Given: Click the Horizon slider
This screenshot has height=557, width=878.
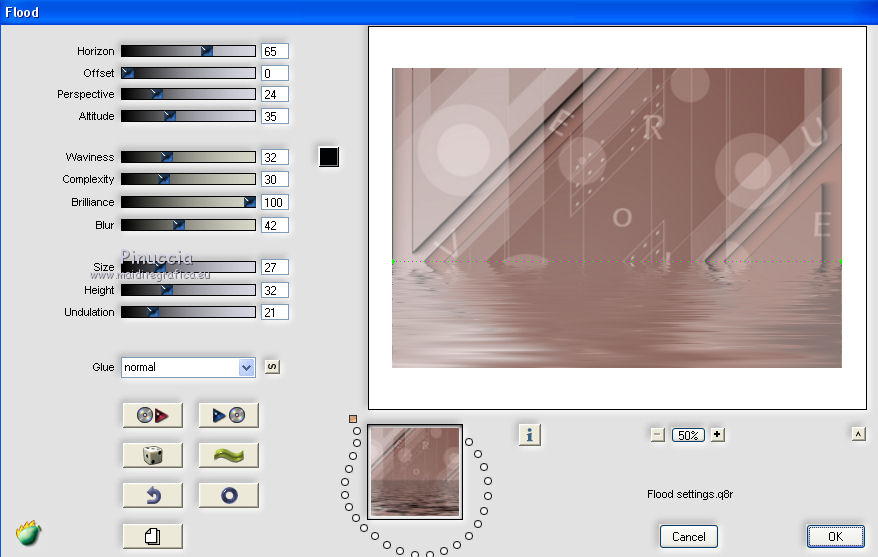Looking at the screenshot, I should pyautogui.click(x=188, y=51).
